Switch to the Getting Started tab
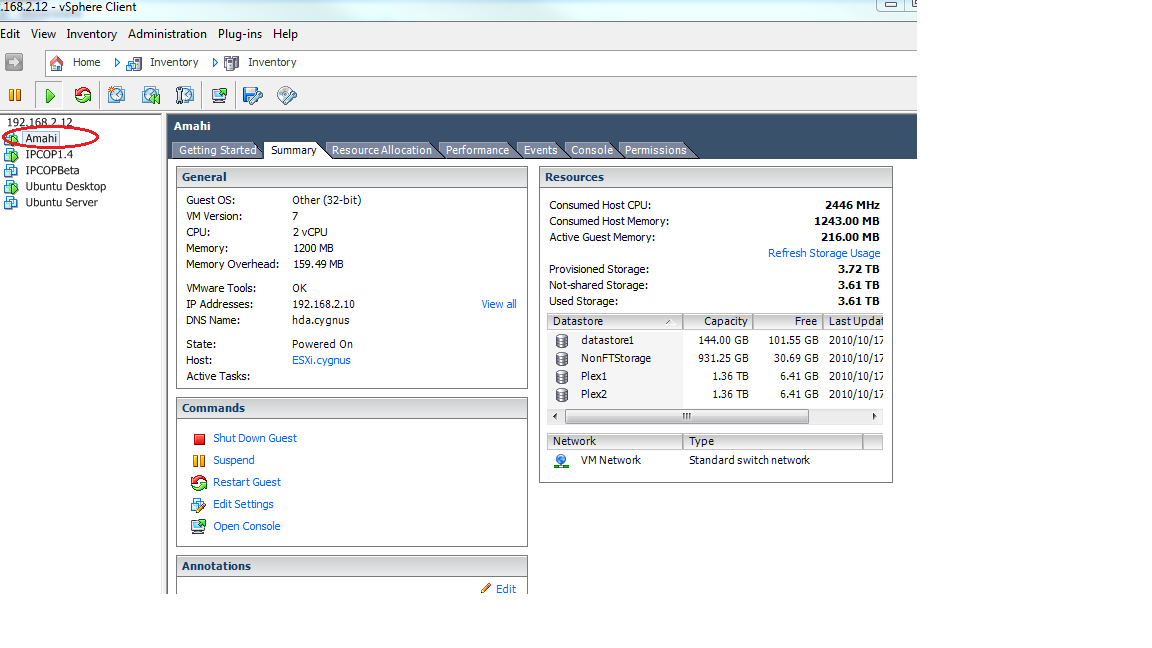This screenshot has height=648, width=1152. pos(217,150)
